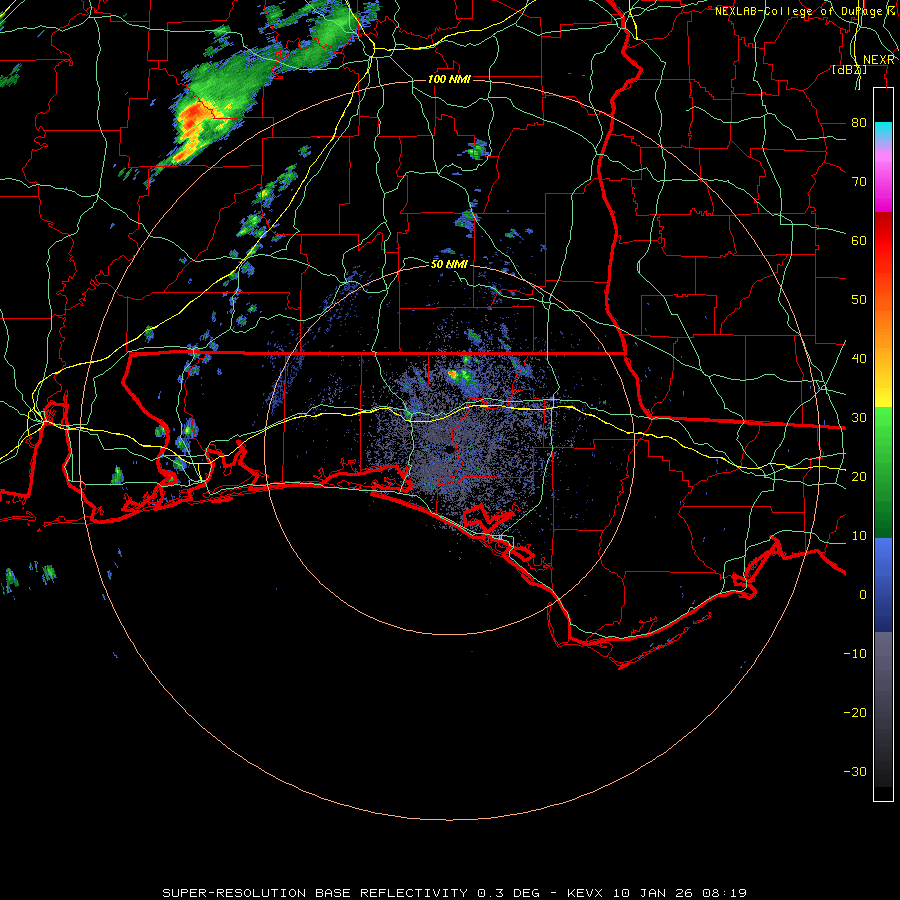The width and height of the screenshot is (900, 900).
Task: Click the -10 value on the dBZ scale
Action: click(x=855, y=654)
